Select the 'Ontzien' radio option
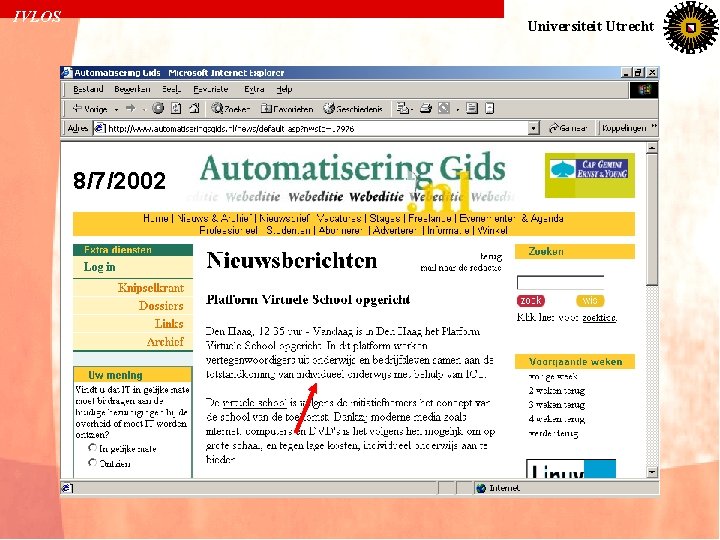720x540 pixels. click(92, 462)
